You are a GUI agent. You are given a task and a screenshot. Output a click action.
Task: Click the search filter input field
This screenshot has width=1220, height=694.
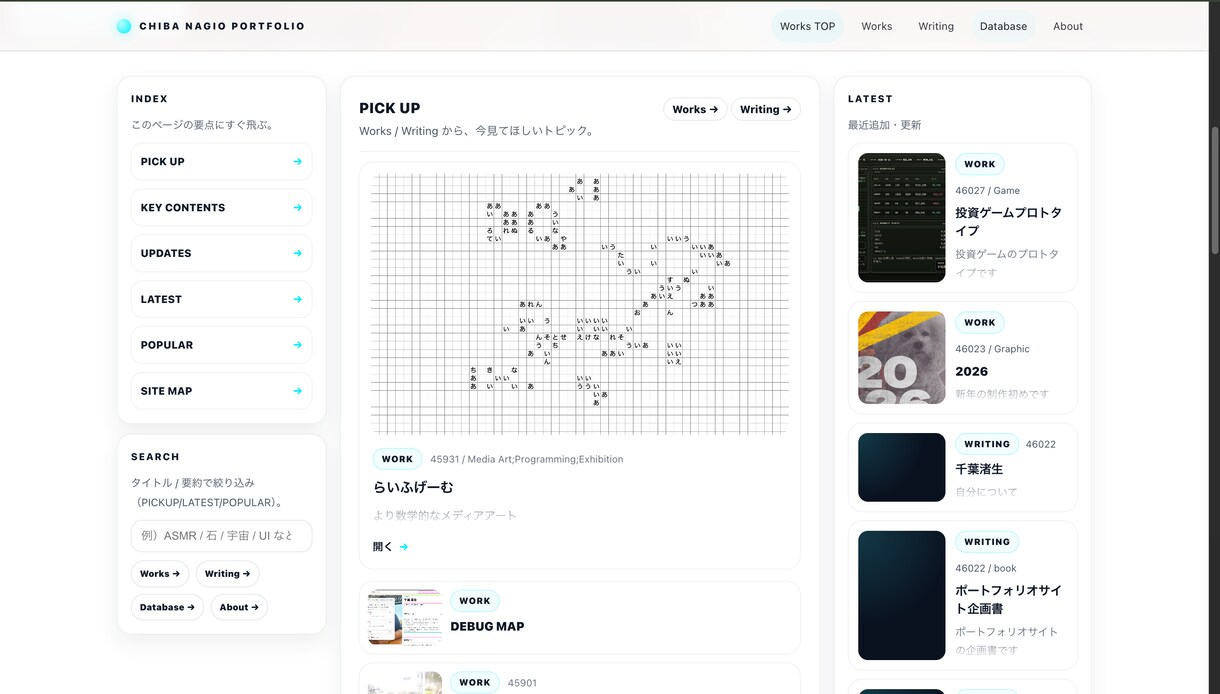point(221,535)
